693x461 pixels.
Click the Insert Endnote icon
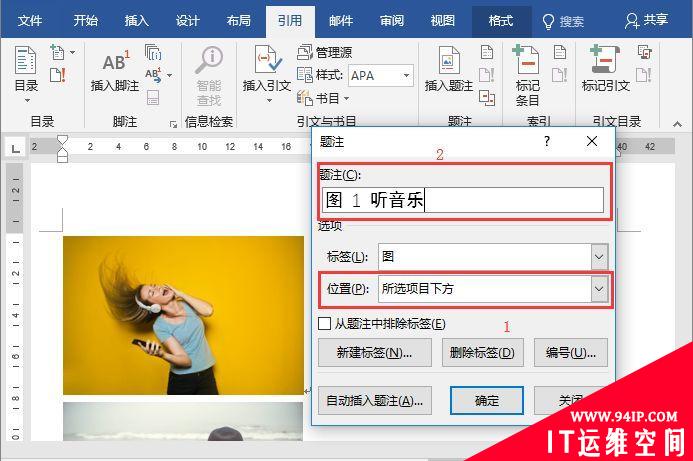[153, 53]
